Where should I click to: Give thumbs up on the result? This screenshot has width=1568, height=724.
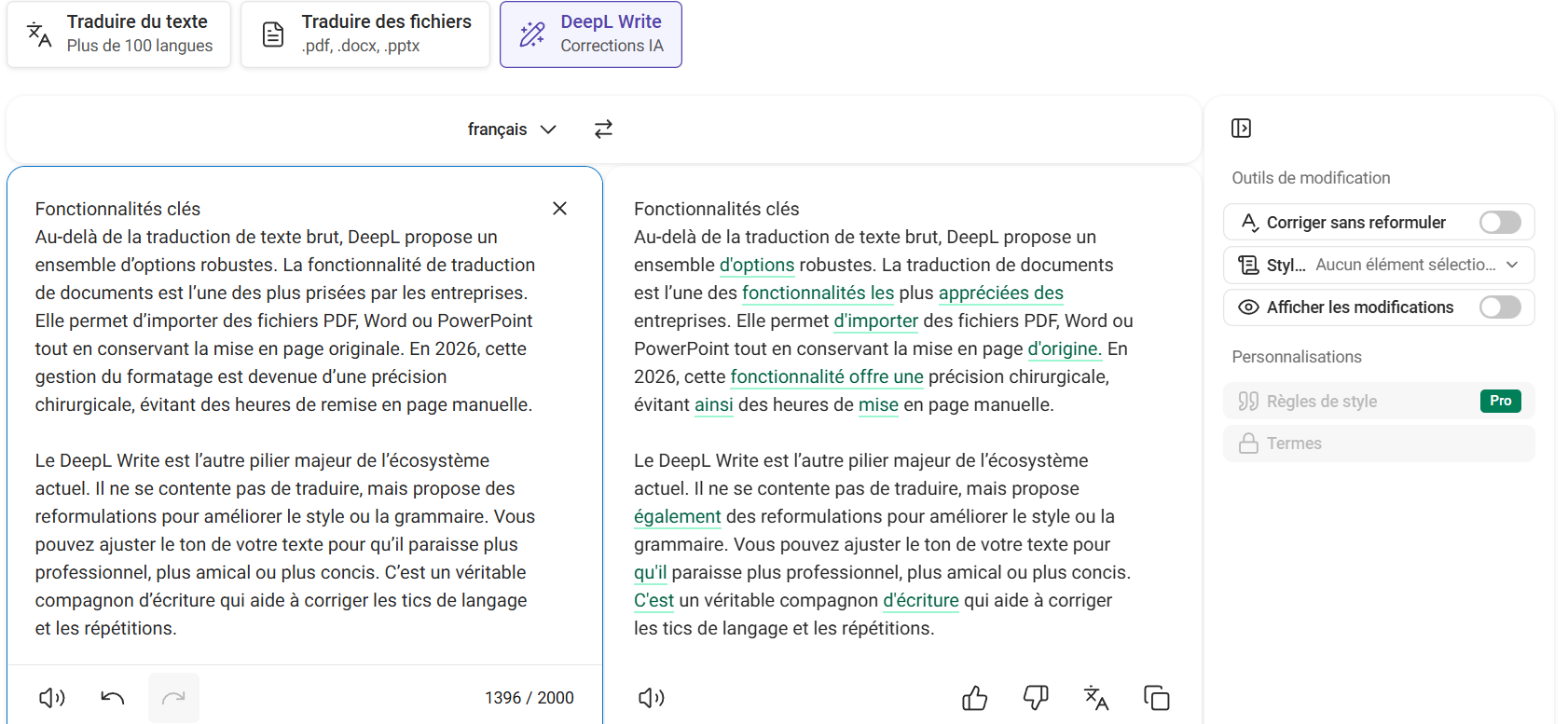974,698
